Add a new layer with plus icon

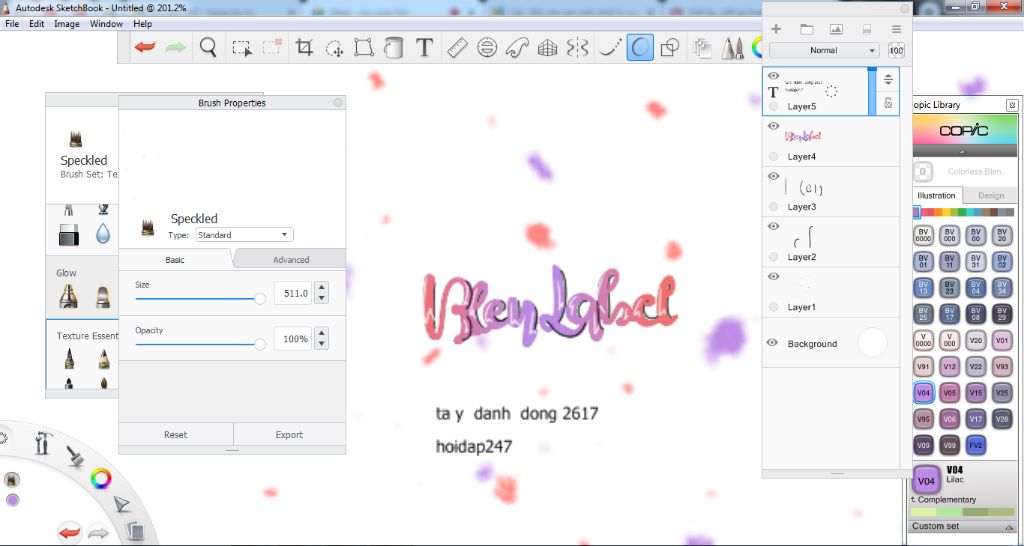click(x=776, y=29)
